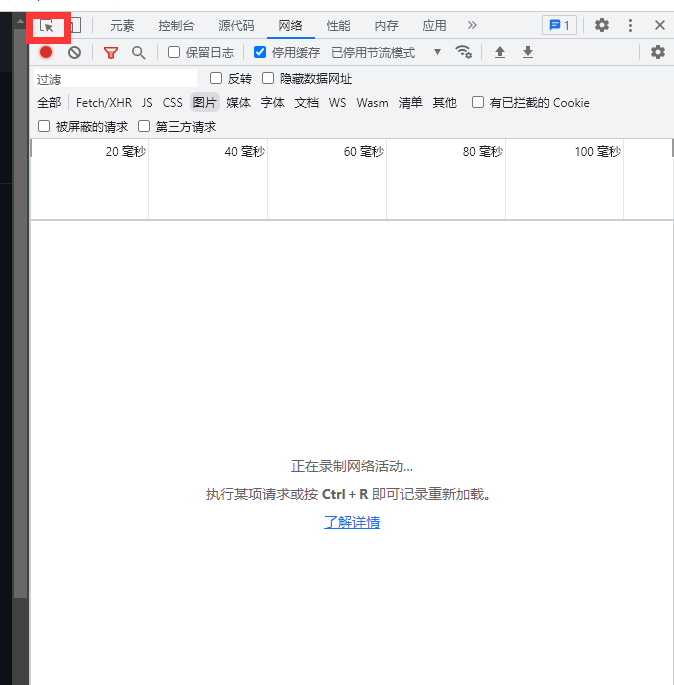Open the DevTools three-dot menu
Image resolution: width=674 pixels, height=685 pixels.
[x=630, y=25]
